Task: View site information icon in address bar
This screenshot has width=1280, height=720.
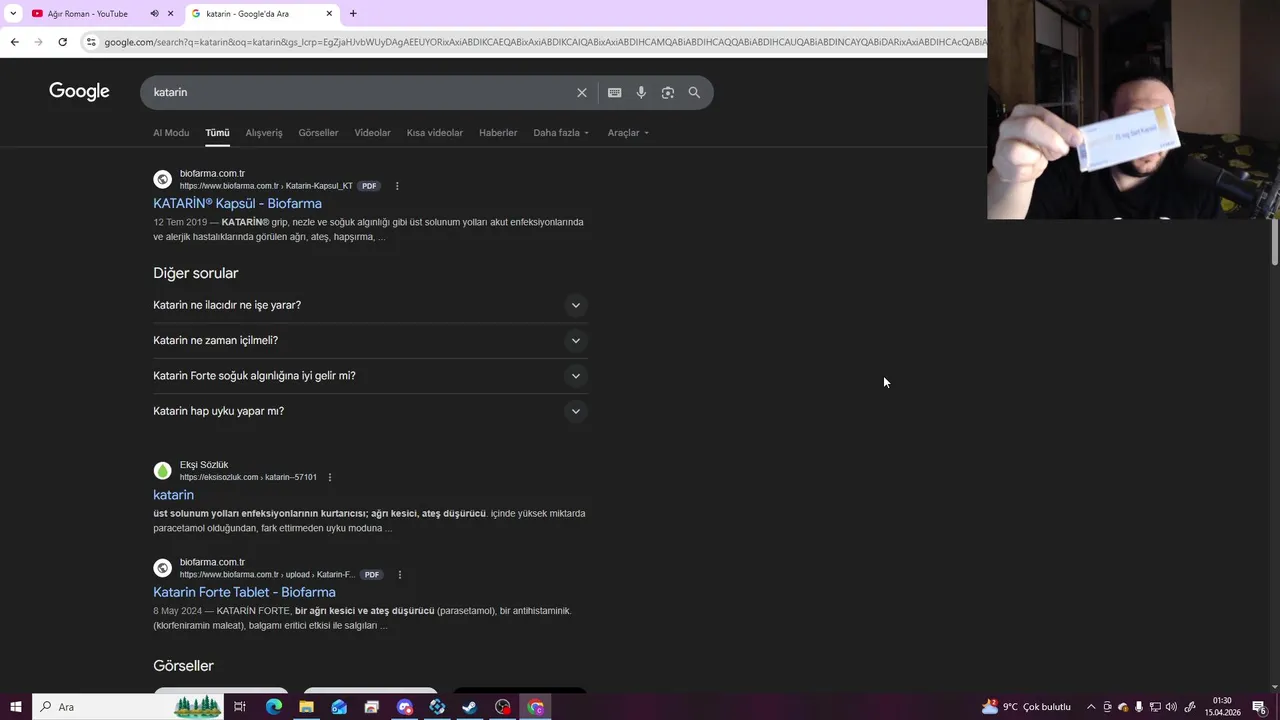Action: (91, 42)
